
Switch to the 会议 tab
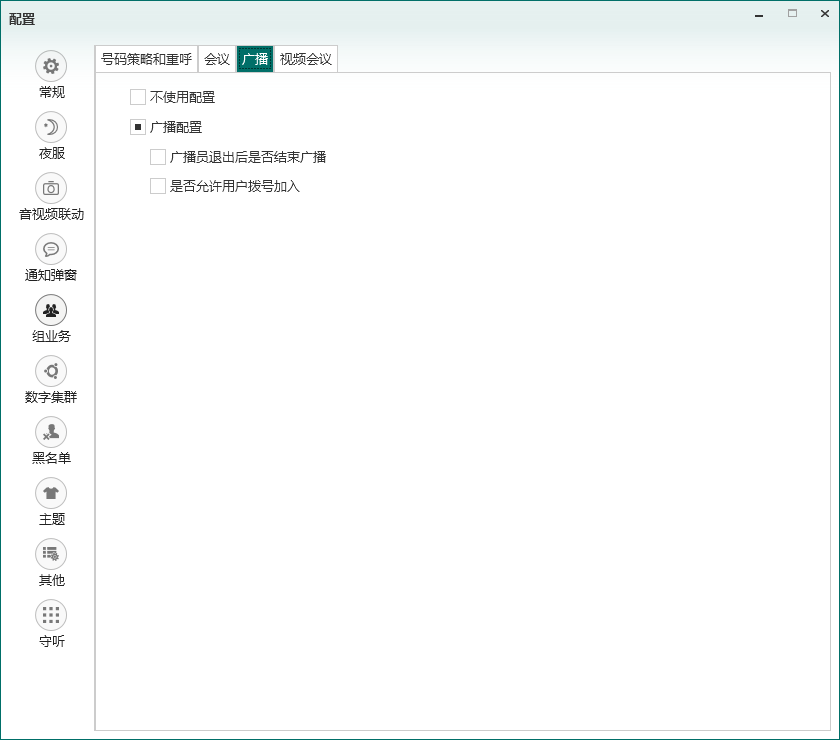[x=217, y=59]
